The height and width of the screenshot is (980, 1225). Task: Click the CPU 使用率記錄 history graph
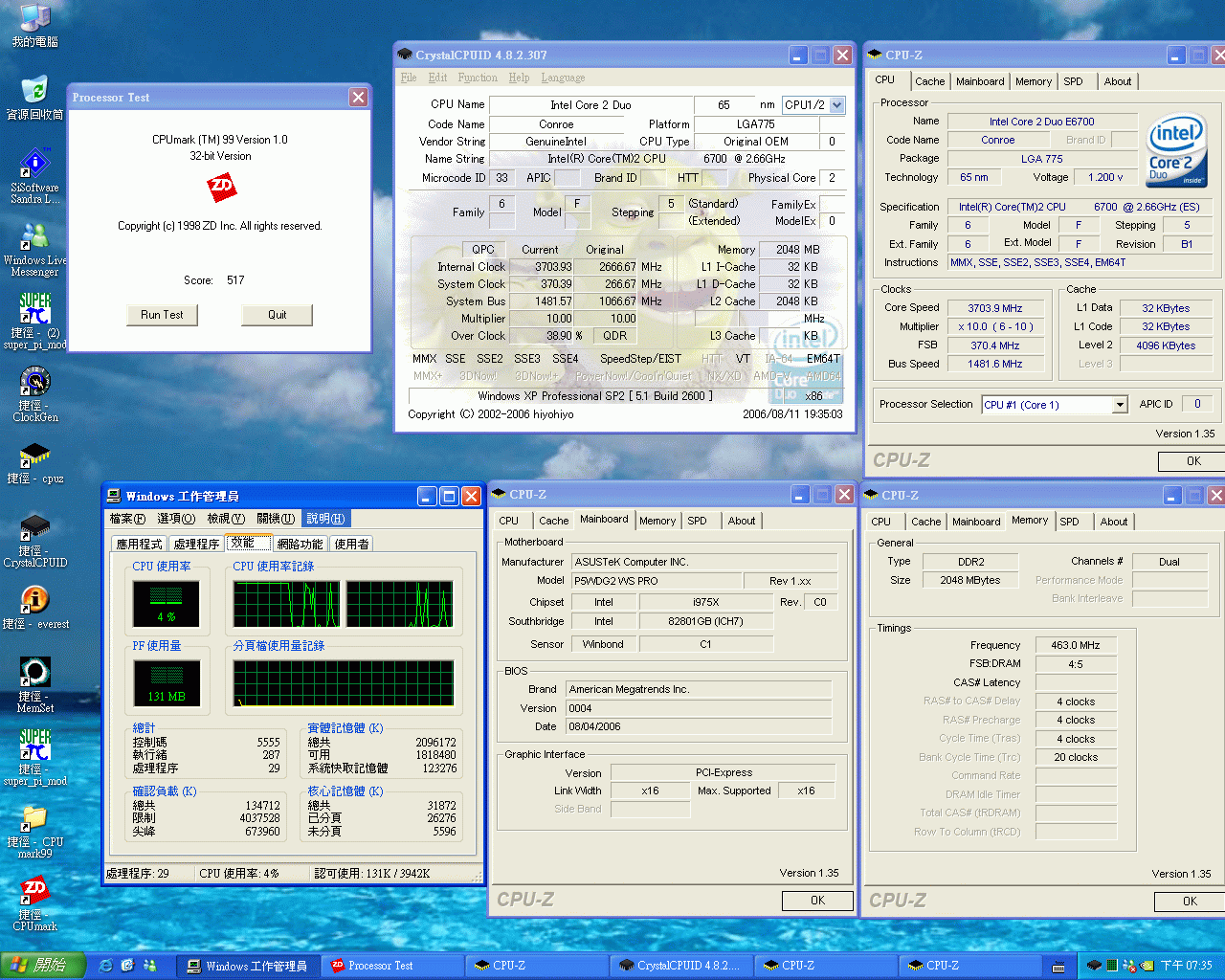(344, 604)
